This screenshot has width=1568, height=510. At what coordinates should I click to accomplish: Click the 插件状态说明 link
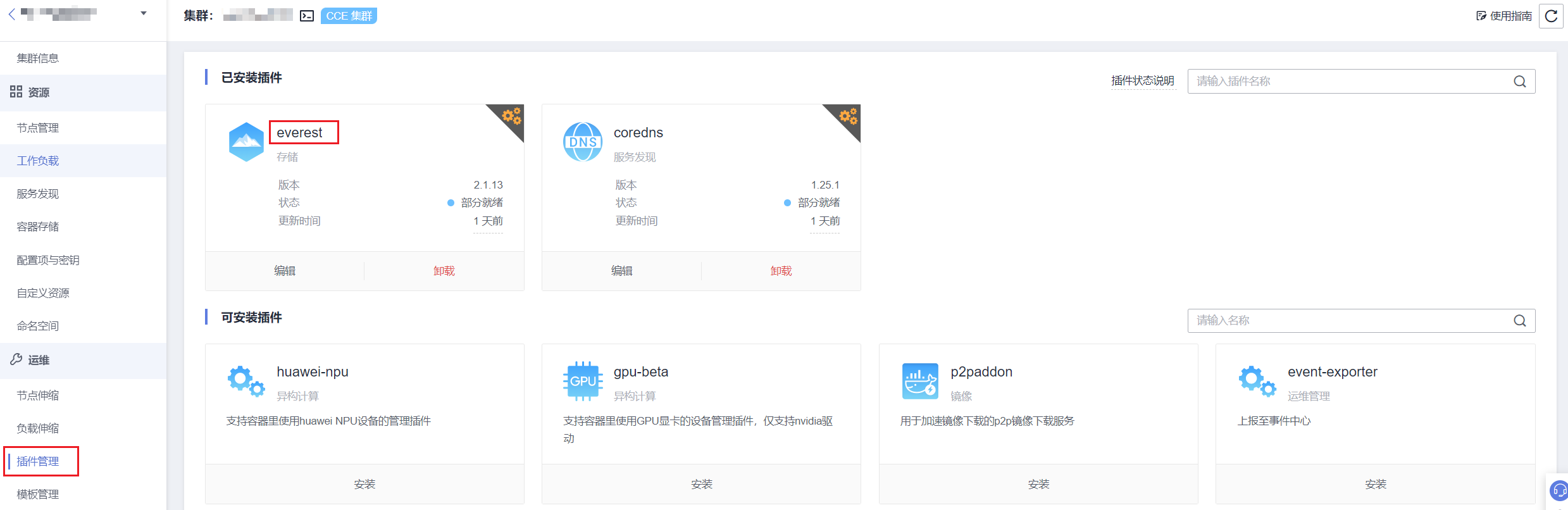pyautogui.click(x=1143, y=81)
